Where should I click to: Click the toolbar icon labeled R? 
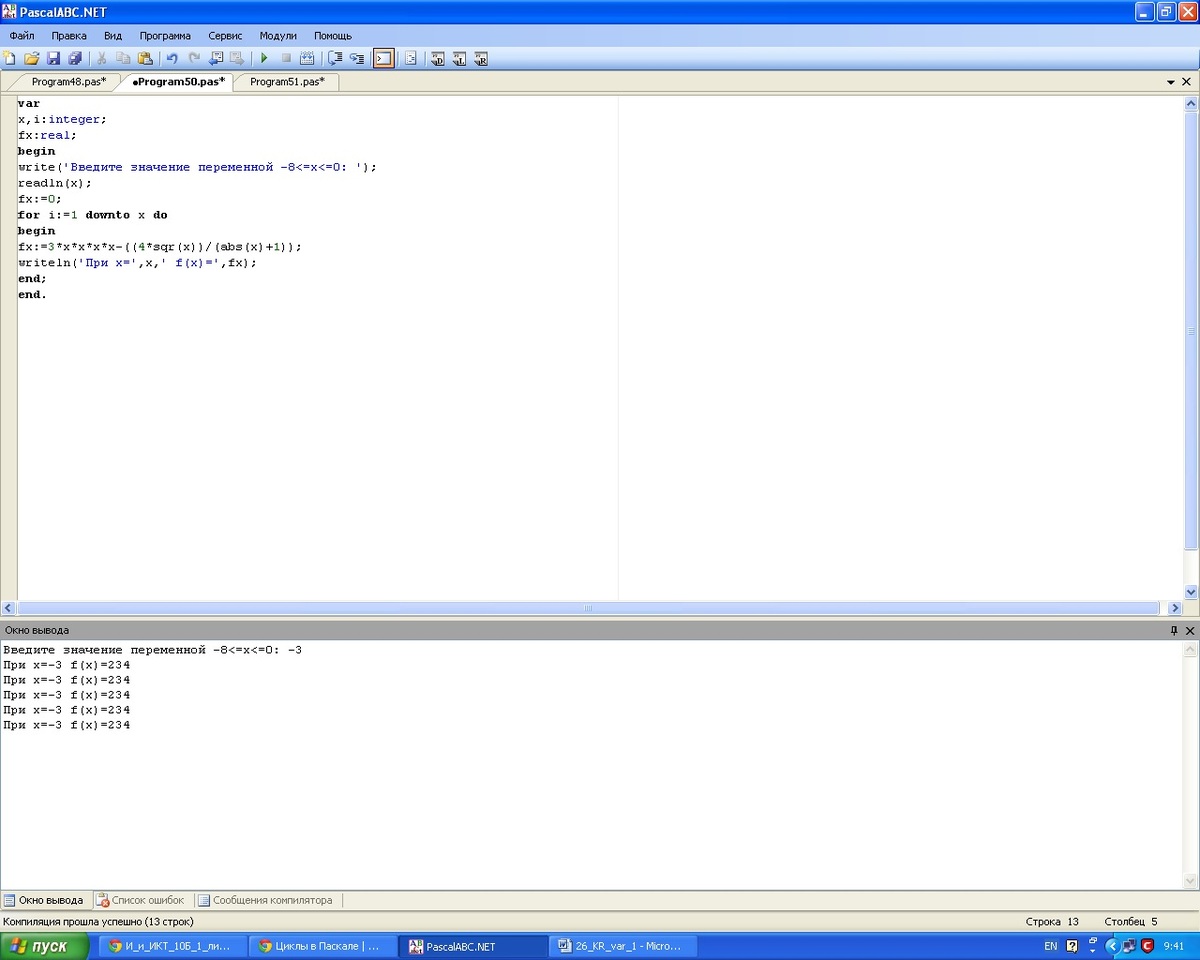(x=481, y=58)
